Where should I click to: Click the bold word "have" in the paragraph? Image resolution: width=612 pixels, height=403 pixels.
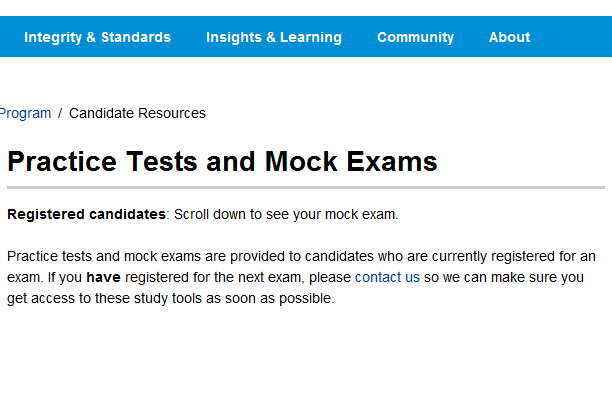tap(104, 277)
